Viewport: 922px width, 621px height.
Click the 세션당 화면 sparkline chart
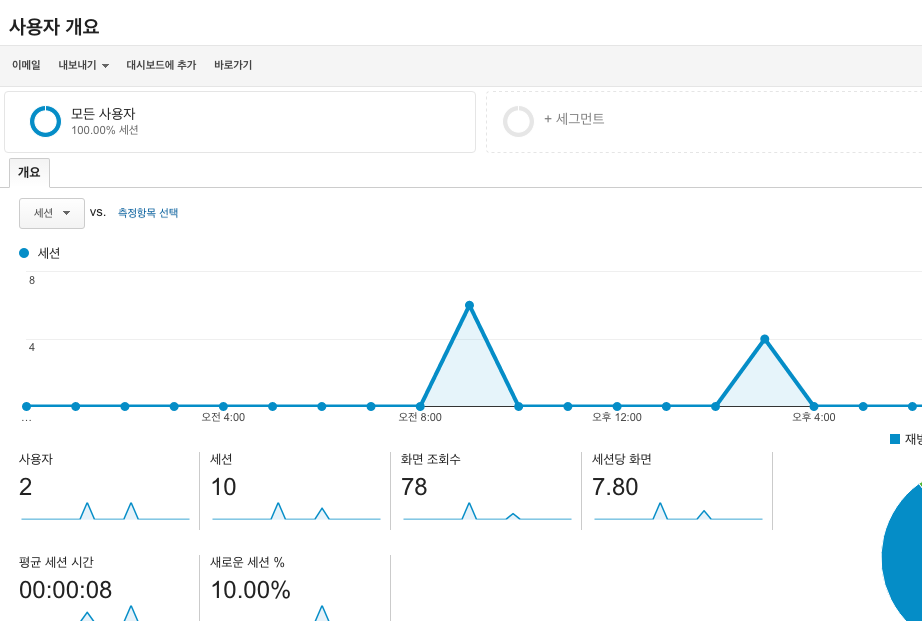click(678, 511)
